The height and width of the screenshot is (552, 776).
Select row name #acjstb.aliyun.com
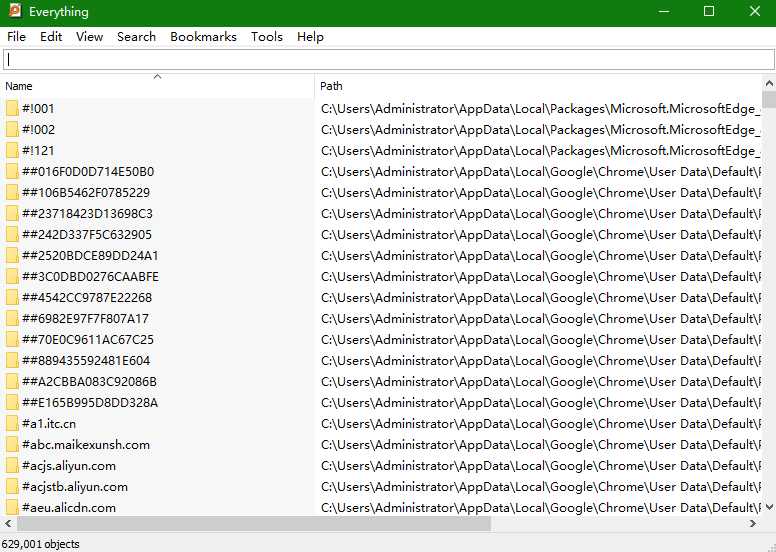point(75,487)
